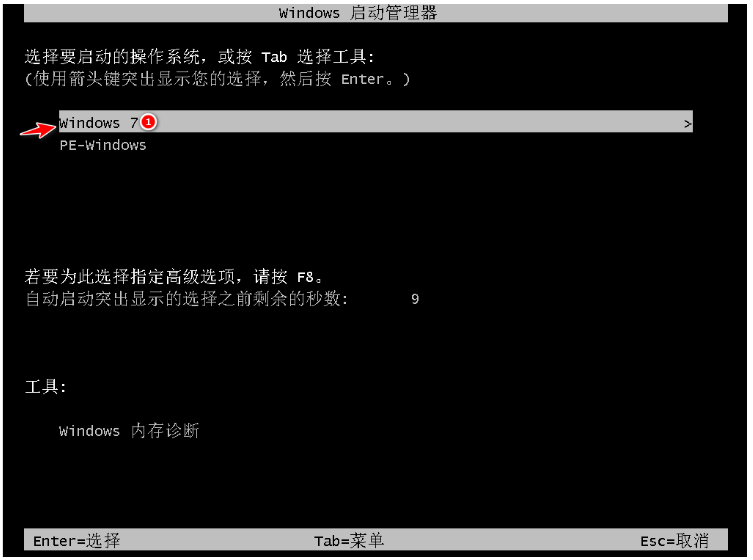
Task: Select the Windows 7 boot entry
Action: point(375,122)
